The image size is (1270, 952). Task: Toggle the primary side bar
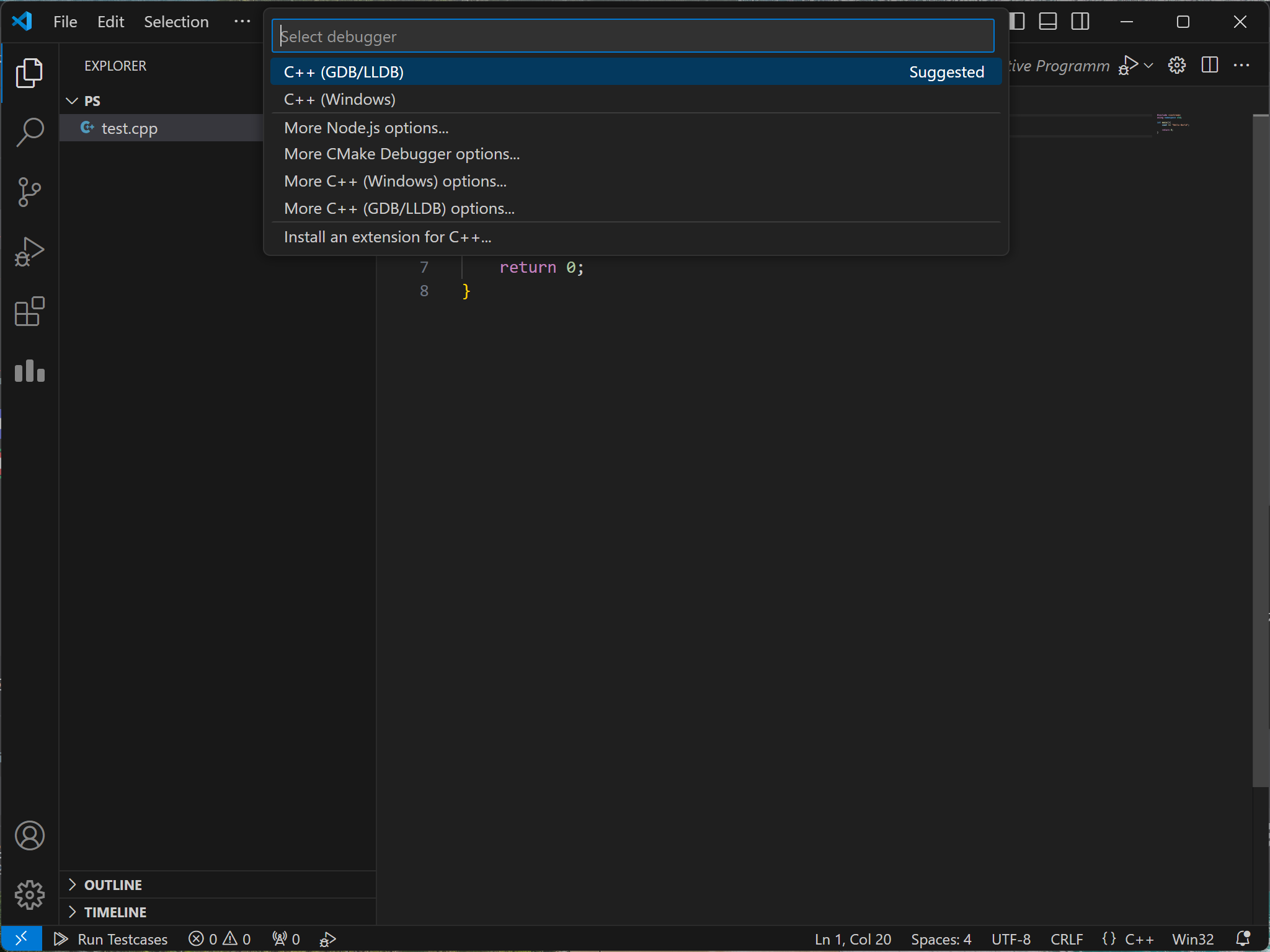(x=1017, y=22)
